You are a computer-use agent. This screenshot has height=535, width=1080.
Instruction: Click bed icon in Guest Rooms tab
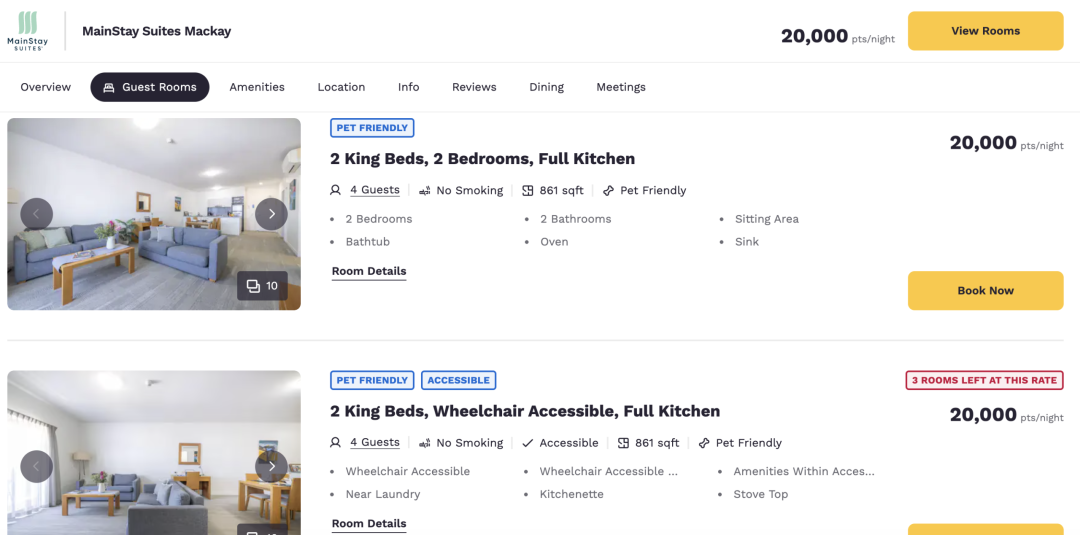pyautogui.click(x=109, y=87)
